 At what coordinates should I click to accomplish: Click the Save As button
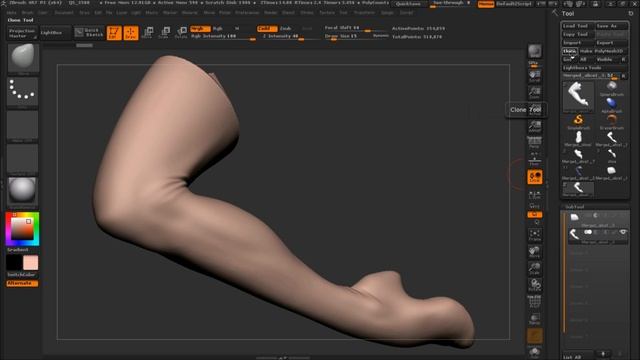click(611, 26)
